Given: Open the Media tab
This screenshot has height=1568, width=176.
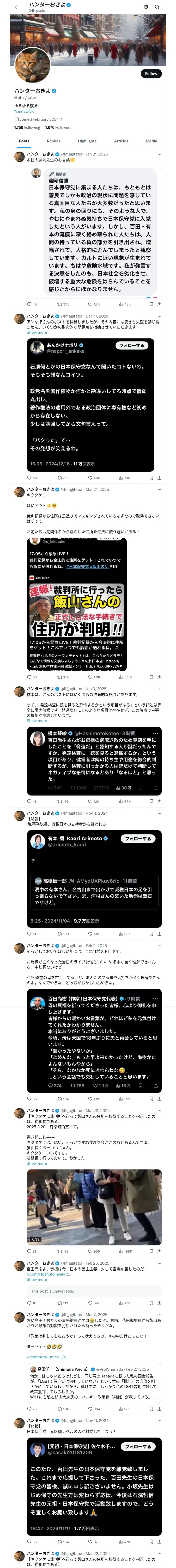Looking at the screenshot, I should tap(151, 141).
